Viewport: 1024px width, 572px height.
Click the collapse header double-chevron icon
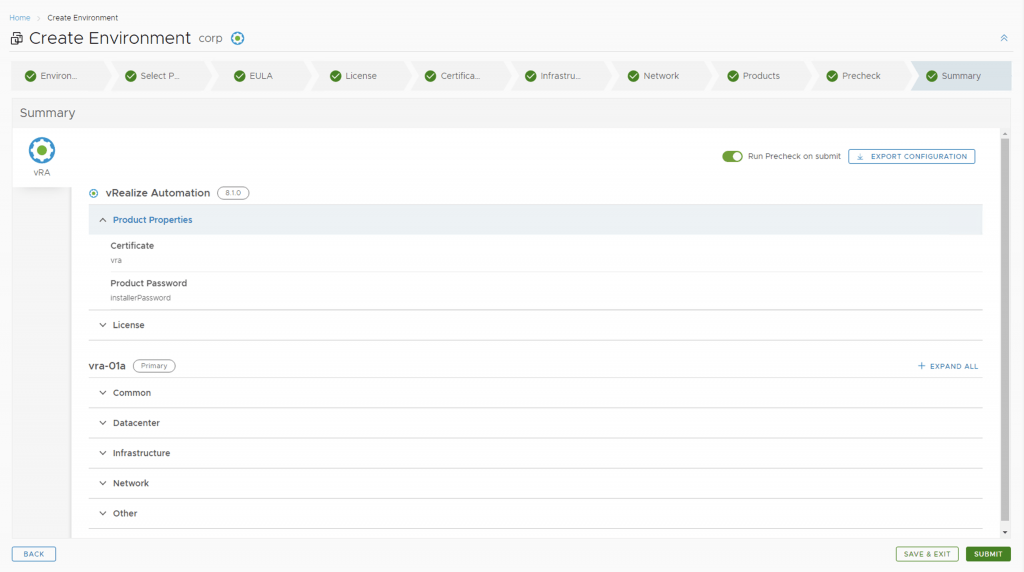(1004, 38)
